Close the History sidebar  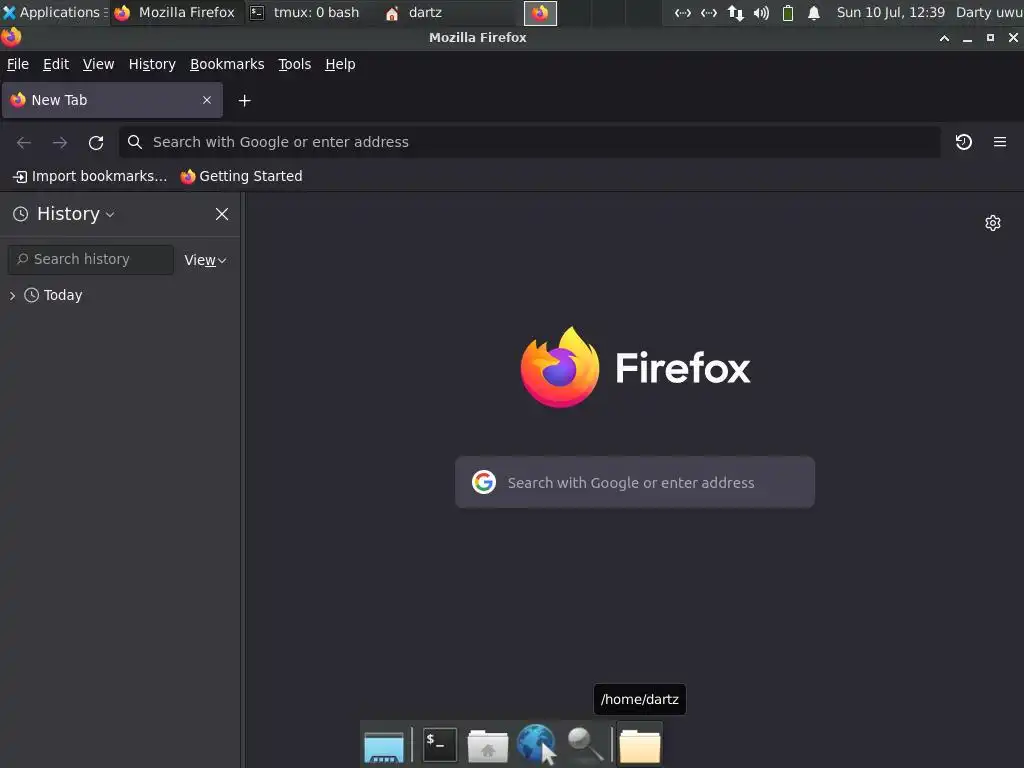[x=222, y=214]
